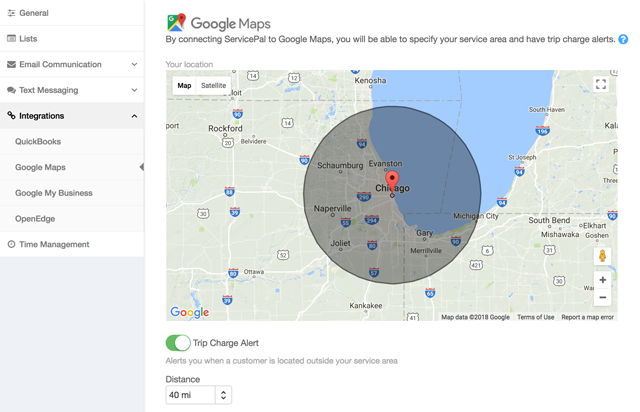
Task: Collapse the Integrations section chevron
Action: click(x=134, y=116)
